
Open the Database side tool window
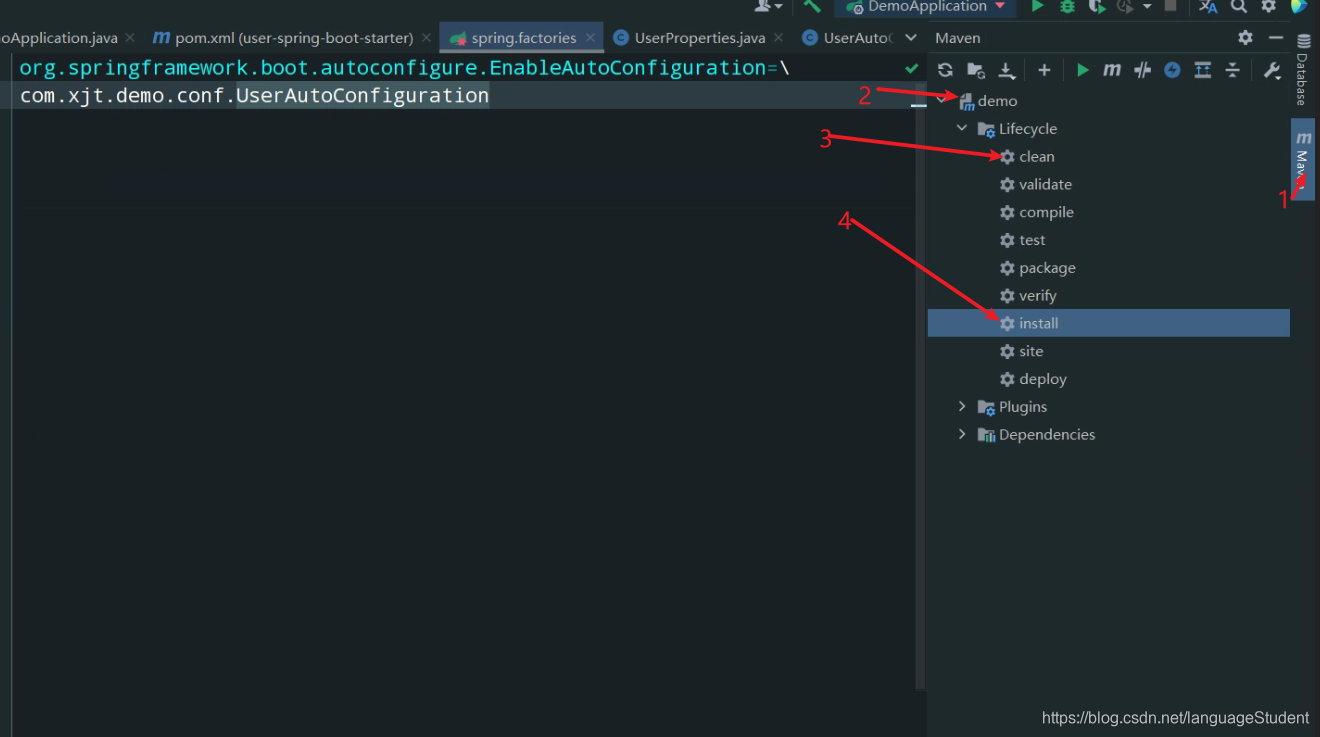click(1302, 70)
